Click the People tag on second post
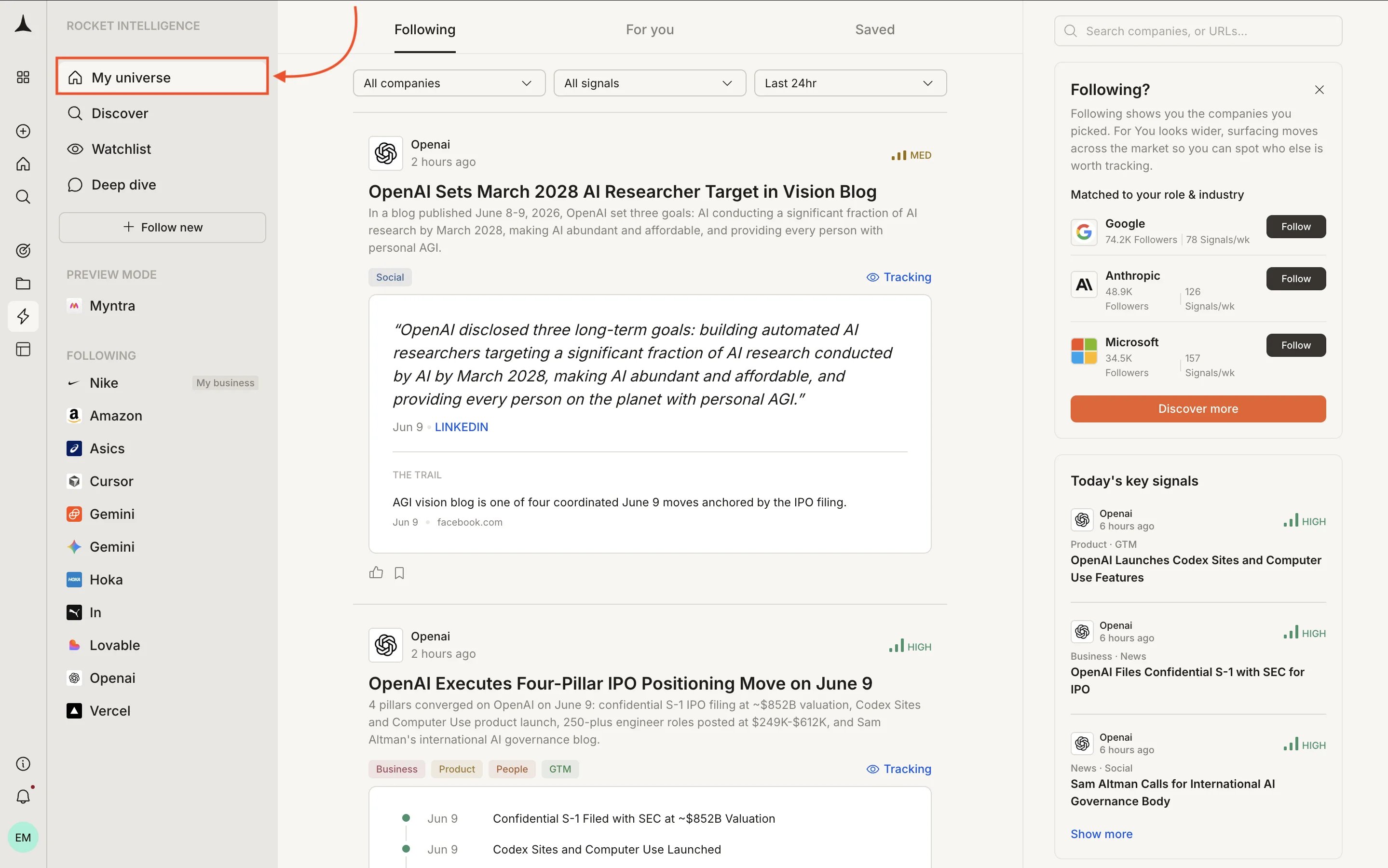Image resolution: width=1388 pixels, height=868 pixels. [x=512, y=769]
